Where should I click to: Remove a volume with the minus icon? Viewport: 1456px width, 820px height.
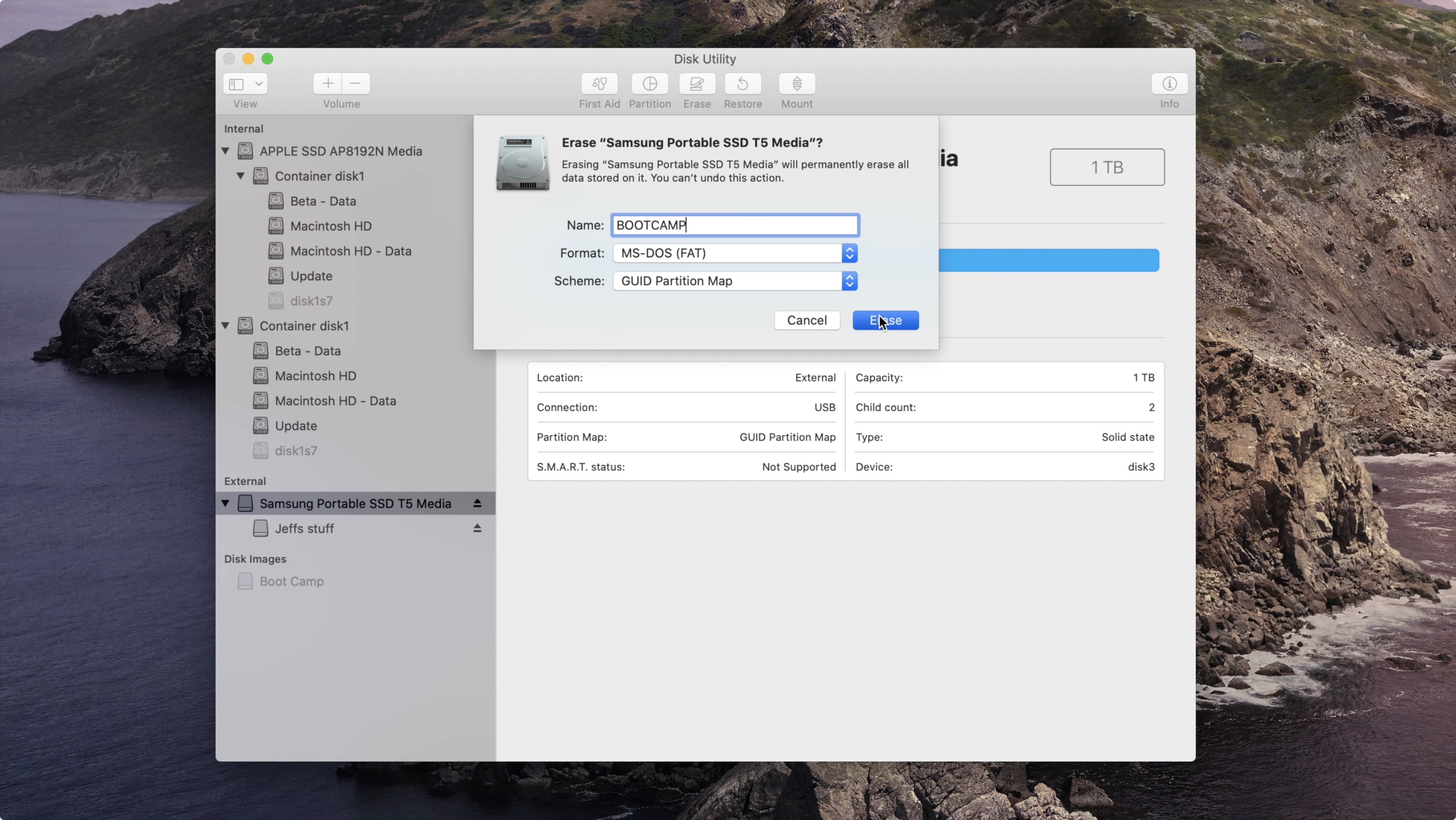355,83
